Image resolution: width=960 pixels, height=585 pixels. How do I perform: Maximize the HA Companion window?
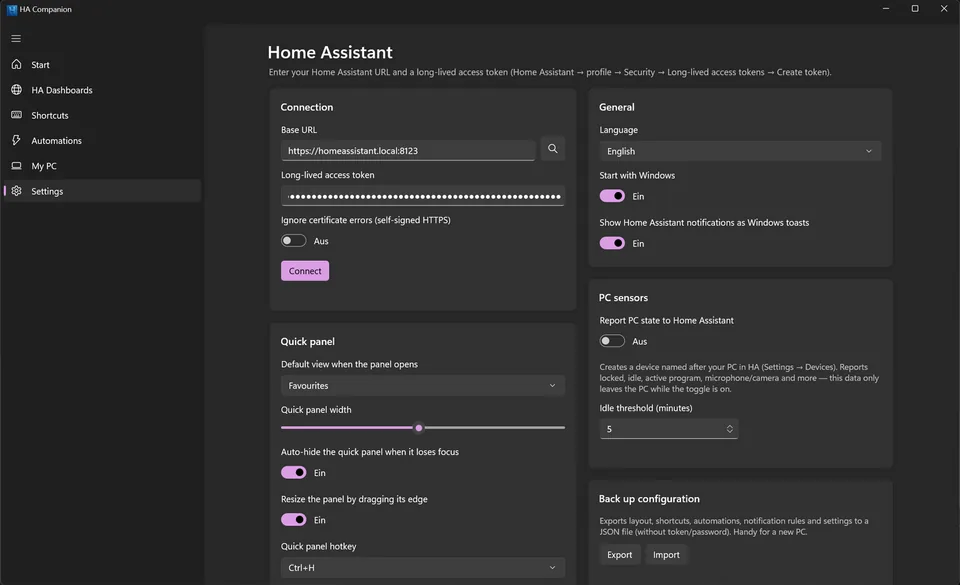(915, 9)
